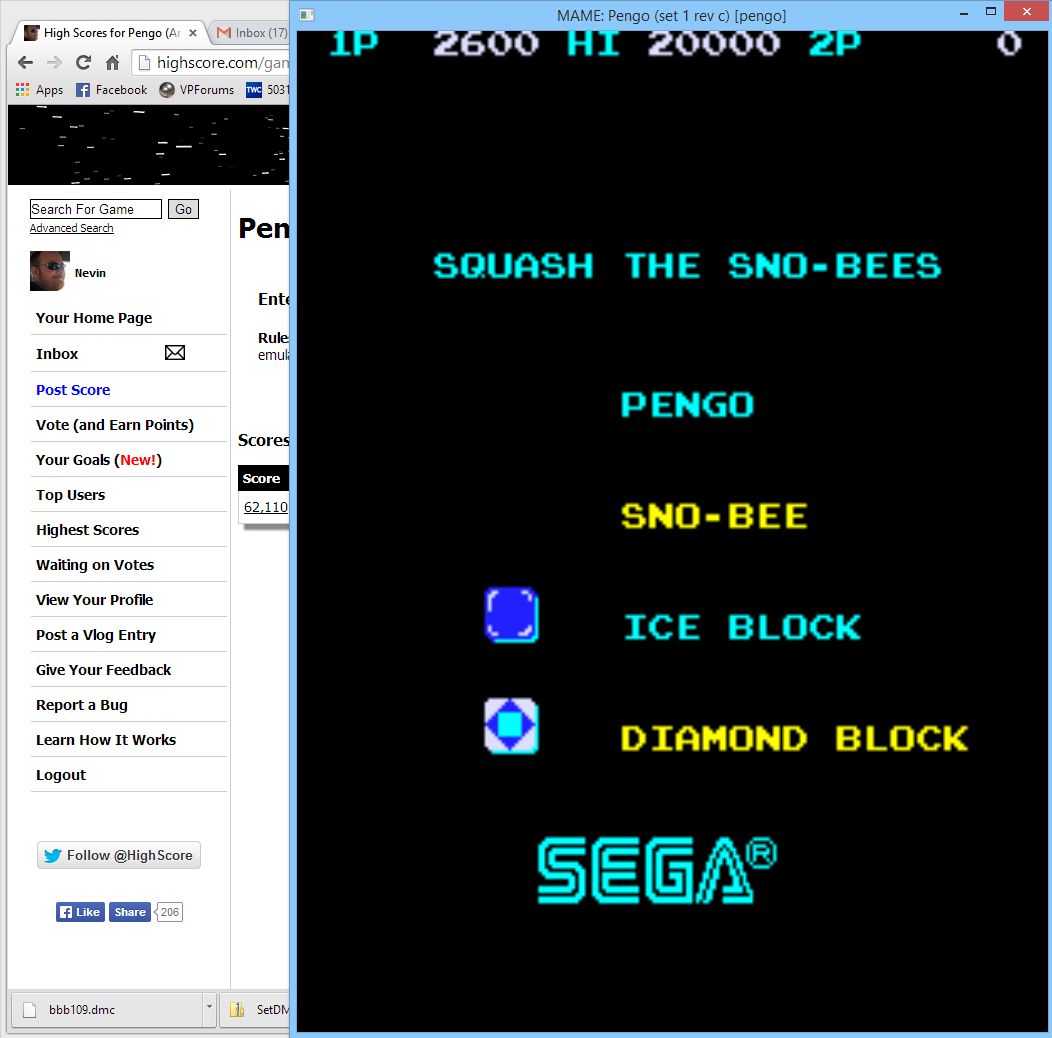The width and height of the screenshot is (1052, 1038).
Task: Open the Facebook bookmark
Action: 111,90
